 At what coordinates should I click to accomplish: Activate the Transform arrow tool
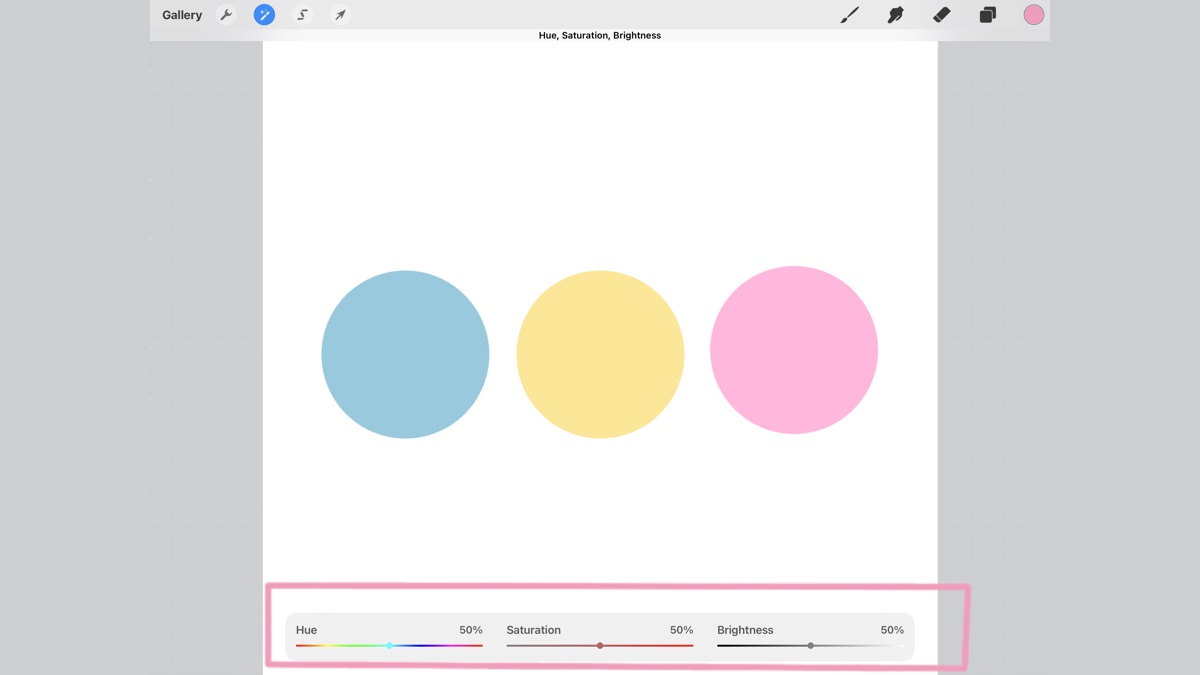(340, 15)
